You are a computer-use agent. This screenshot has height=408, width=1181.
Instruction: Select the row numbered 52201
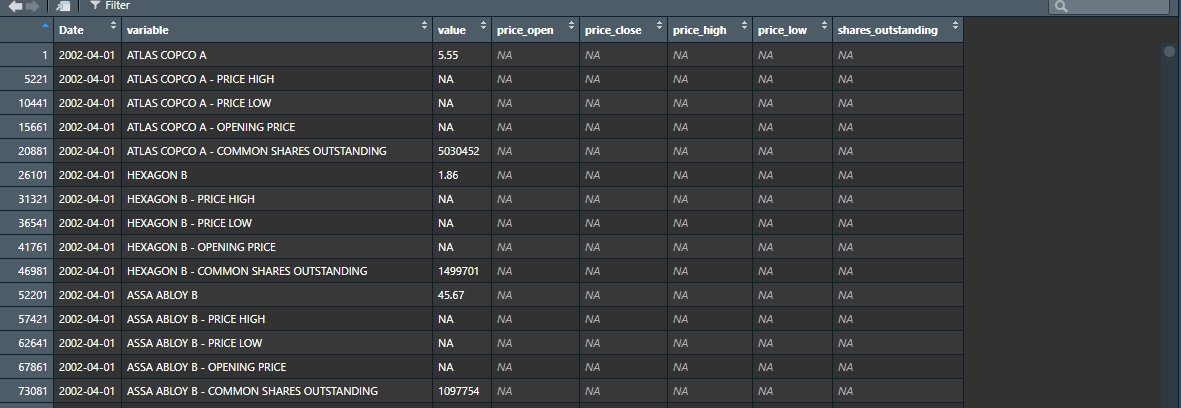(27, 295)
